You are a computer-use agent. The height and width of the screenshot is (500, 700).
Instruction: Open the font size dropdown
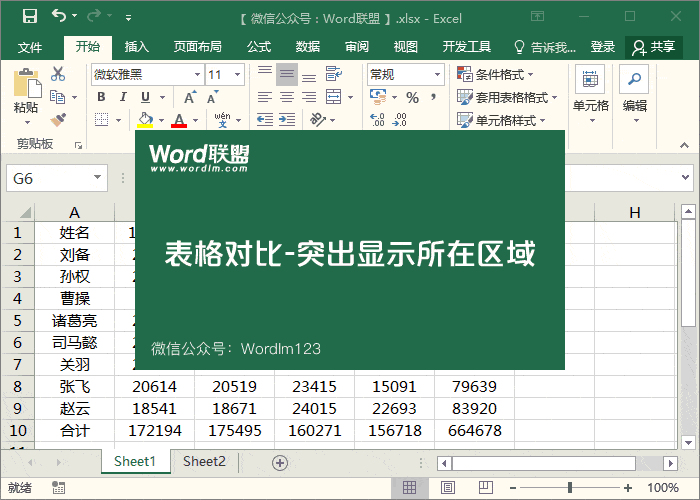(237, 75)
